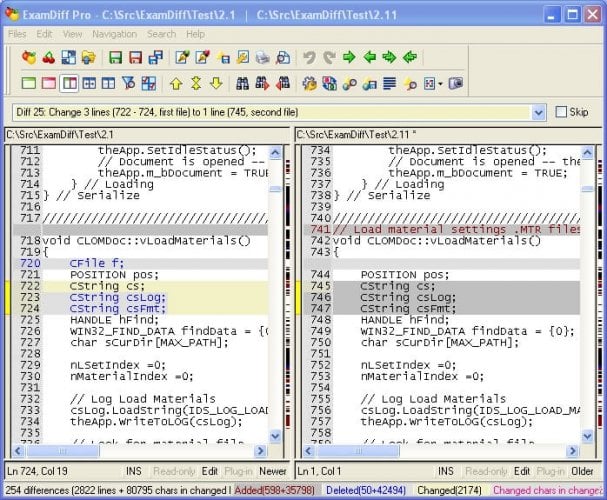Click the filter funnel icon in the toolbar
Image resolution: width=607 pixels, height=500 pixels.
coord(128,83)
